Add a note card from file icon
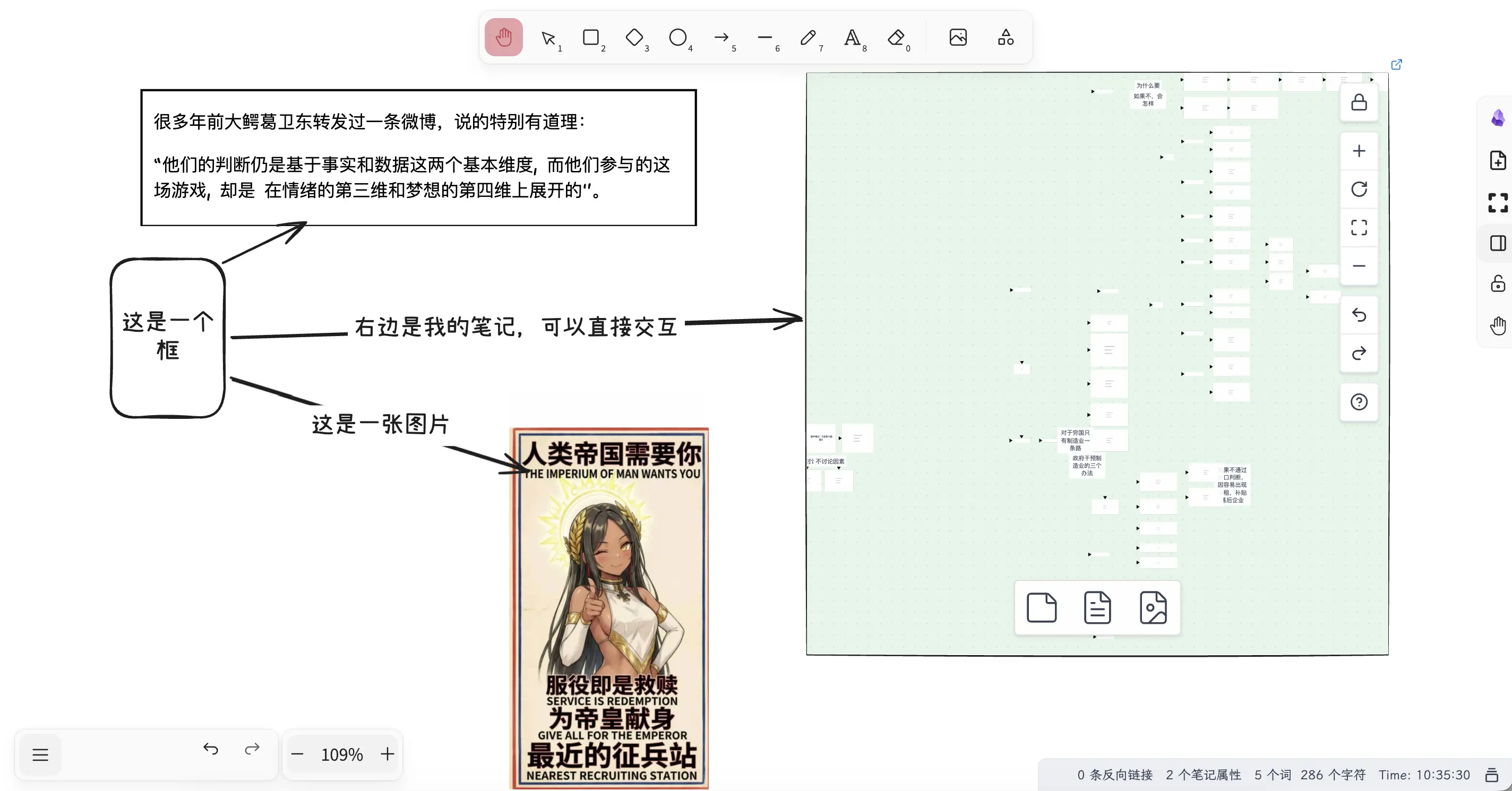The height and width of the screenshot is (791, 1512). point(1096,607)
